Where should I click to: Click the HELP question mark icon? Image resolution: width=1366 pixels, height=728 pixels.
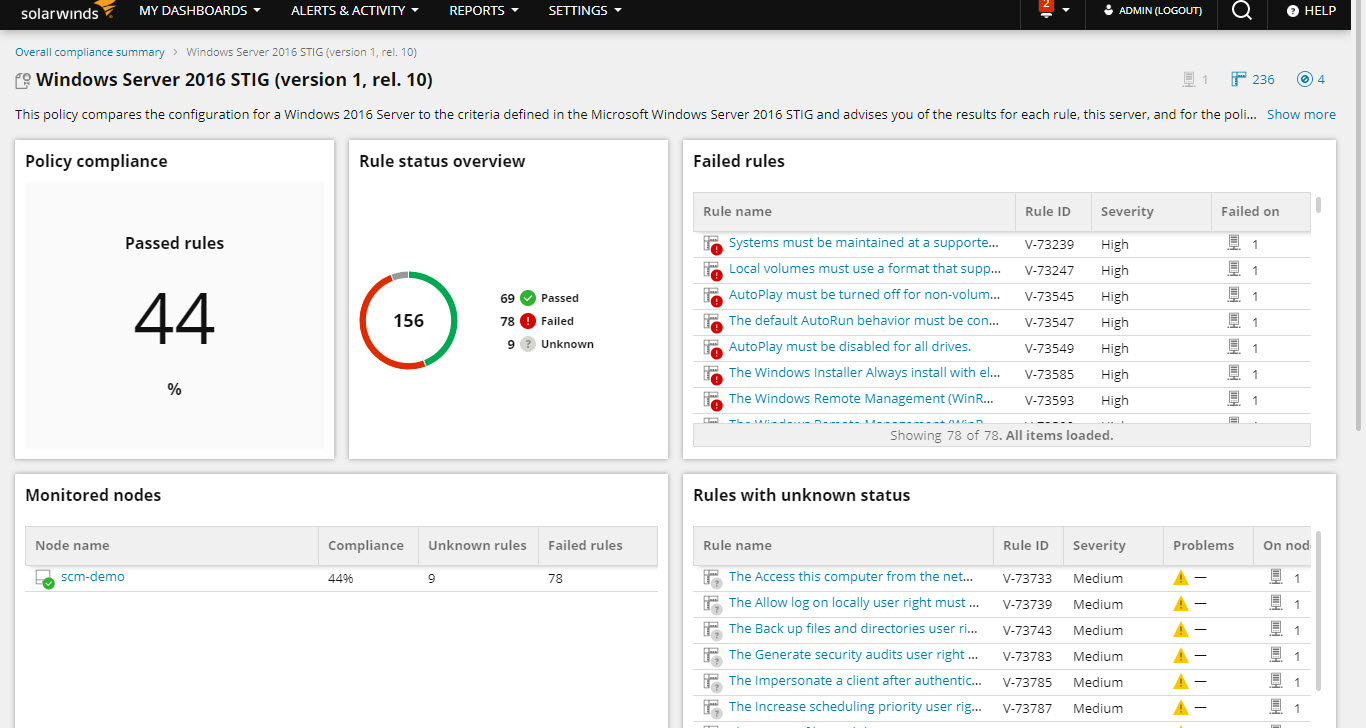point(1292,11)
